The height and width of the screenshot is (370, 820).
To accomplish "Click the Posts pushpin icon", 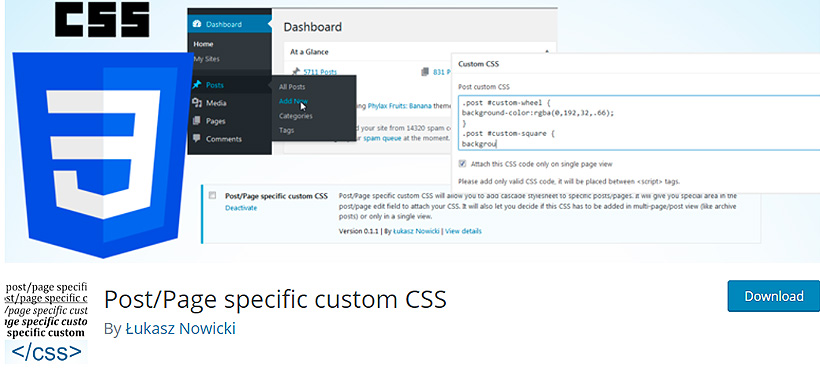I will (x=197, y=85).
